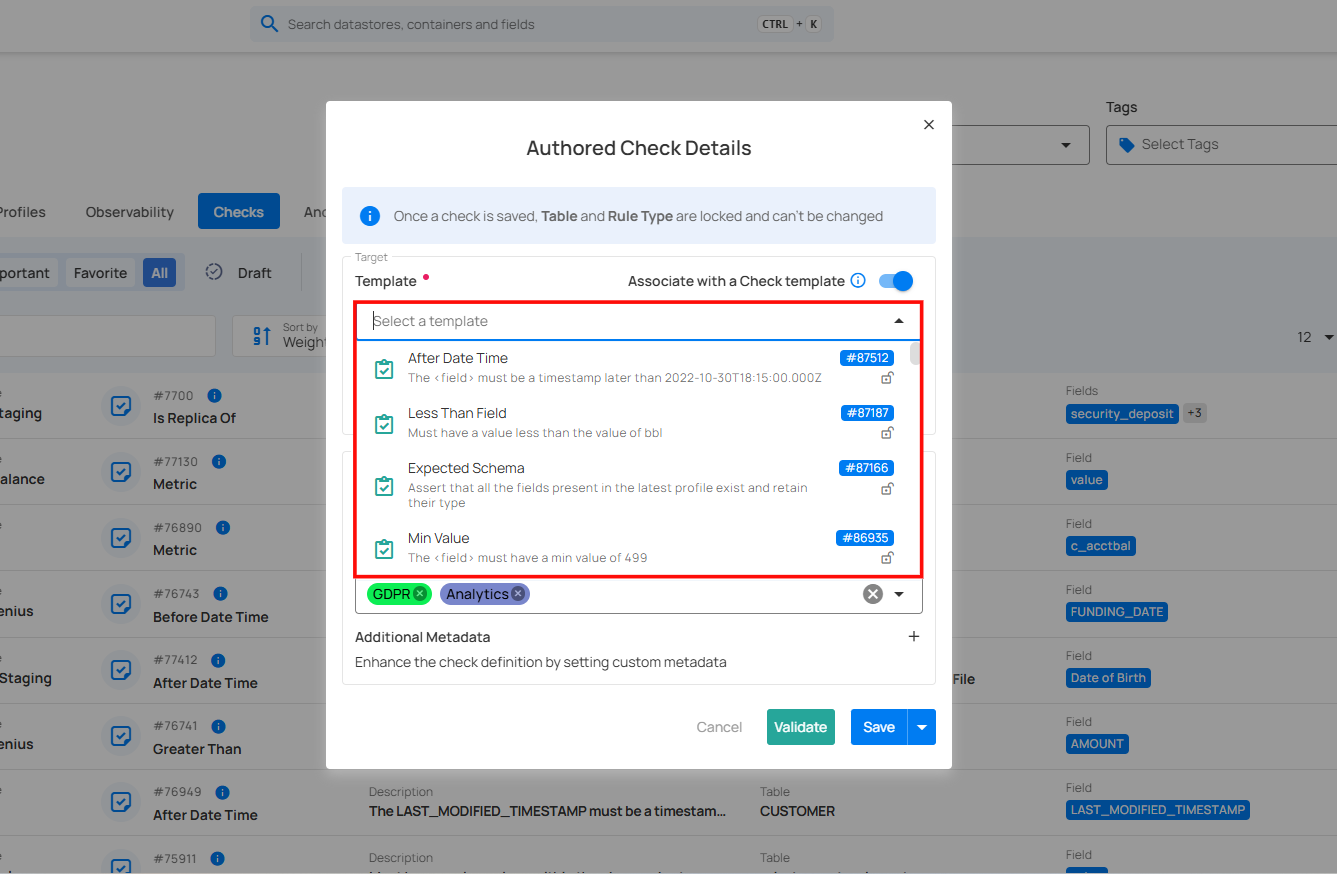Add Additional Metadata with plus icon
1337x874 pixels.
click(913, 636)
